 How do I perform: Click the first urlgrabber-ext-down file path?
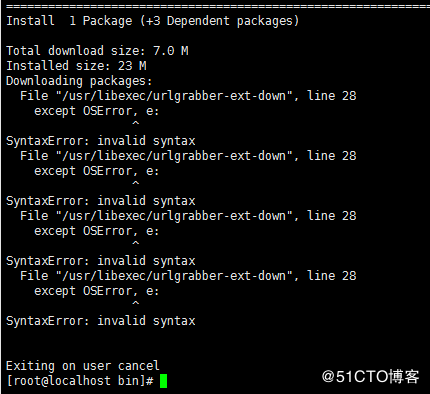(x=174, y=96)
